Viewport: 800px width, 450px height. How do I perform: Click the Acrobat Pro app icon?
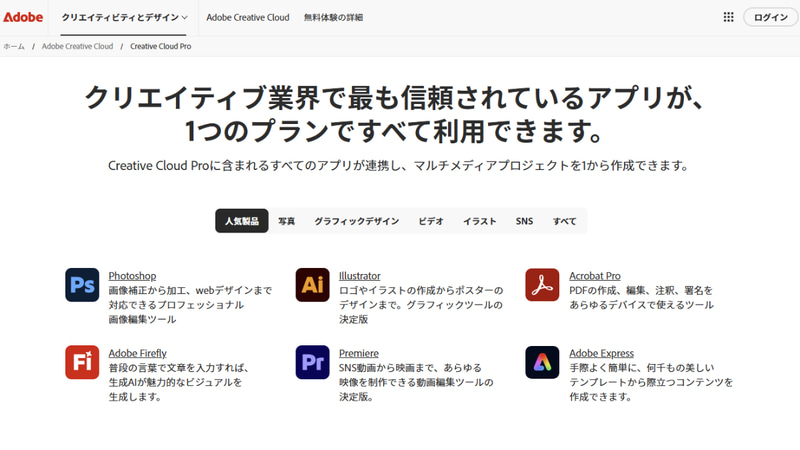point(542,285)
